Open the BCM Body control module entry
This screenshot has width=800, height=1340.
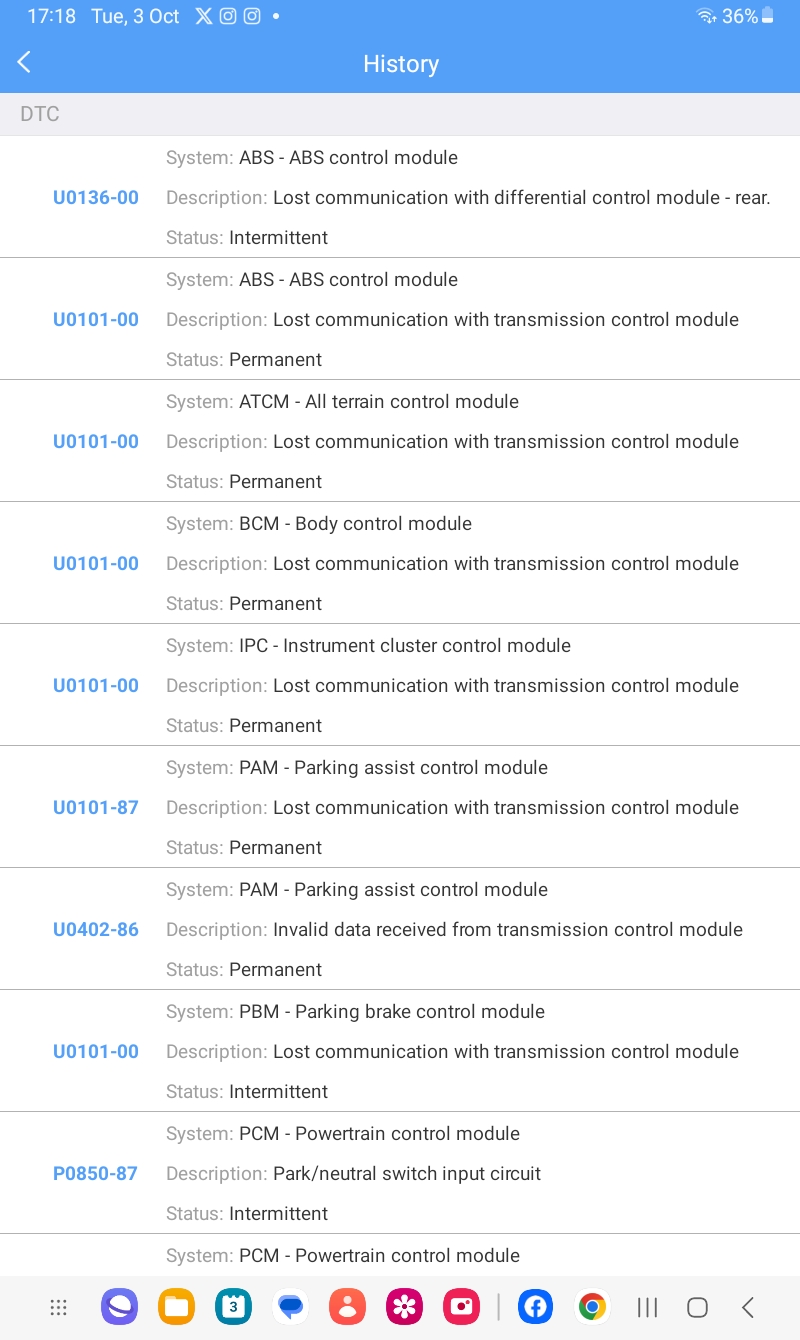click(x=400, y=563)
